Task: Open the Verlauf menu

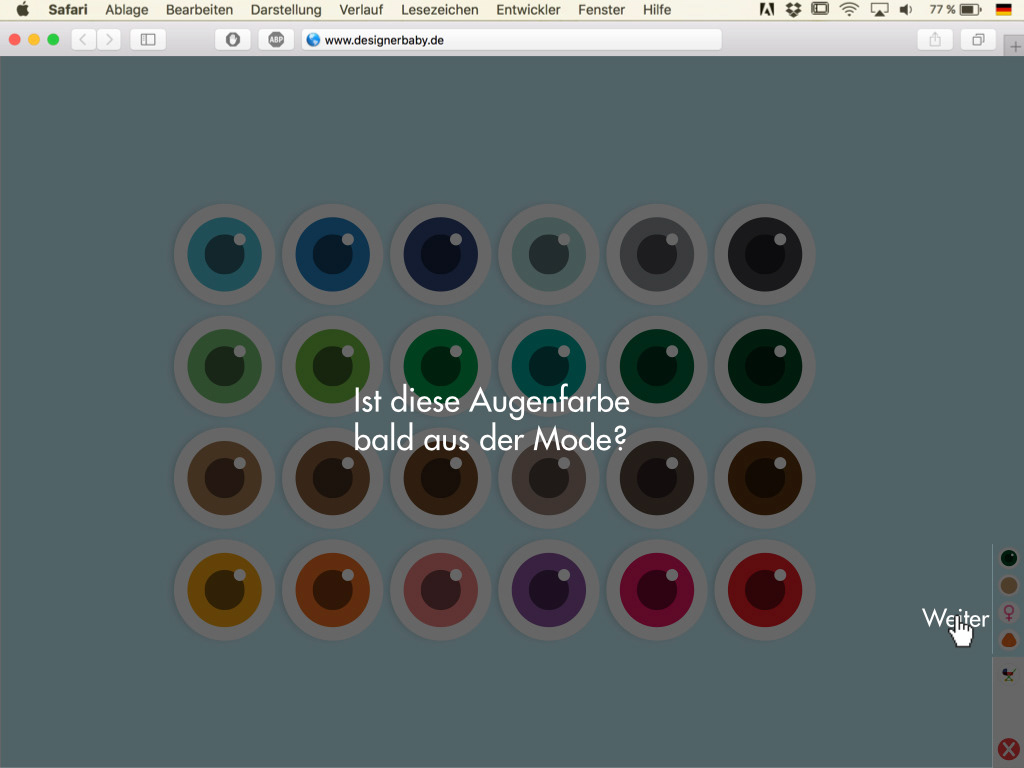Action: [x=361, y=10]
